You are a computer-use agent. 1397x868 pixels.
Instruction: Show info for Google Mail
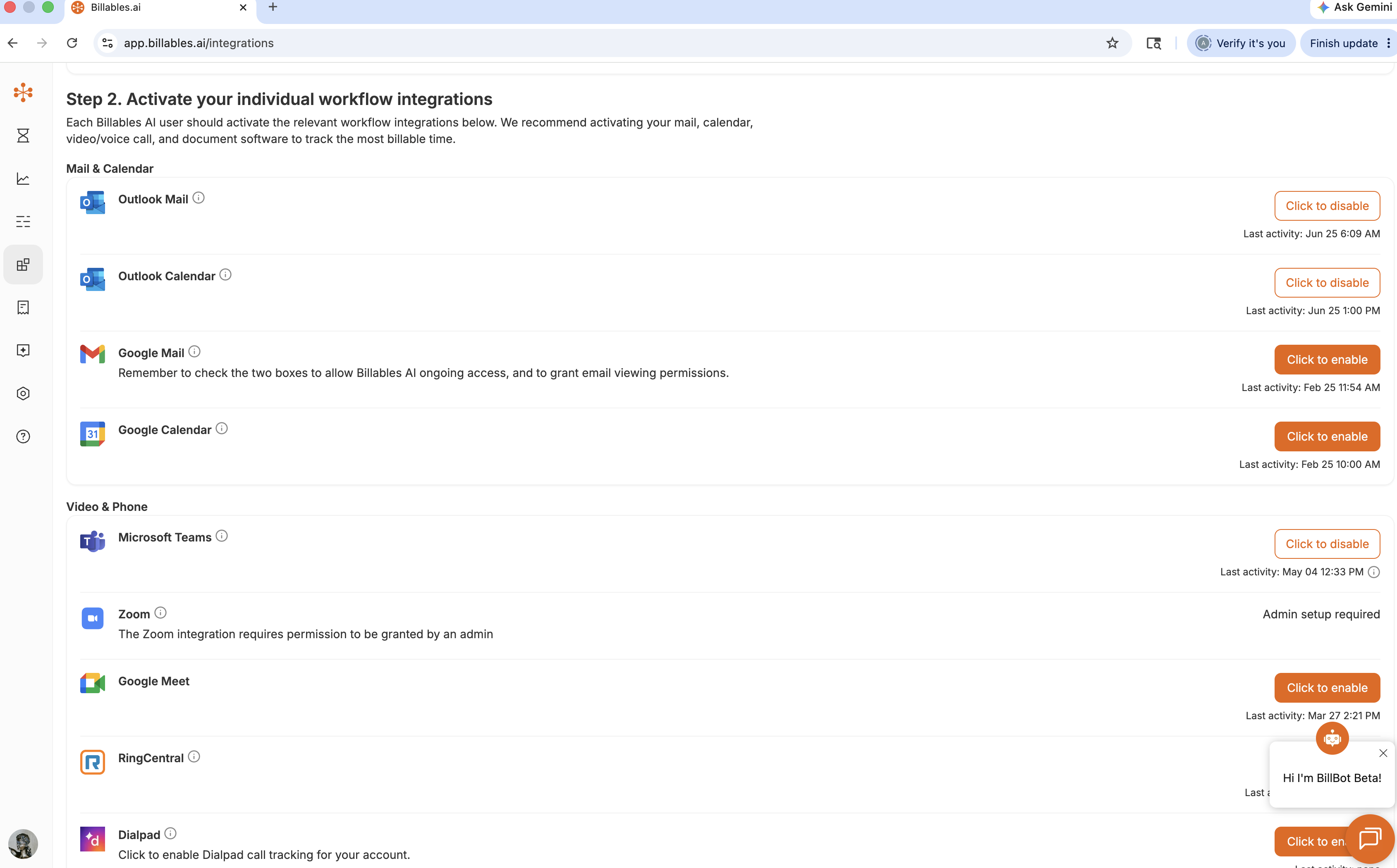[194, 352]
